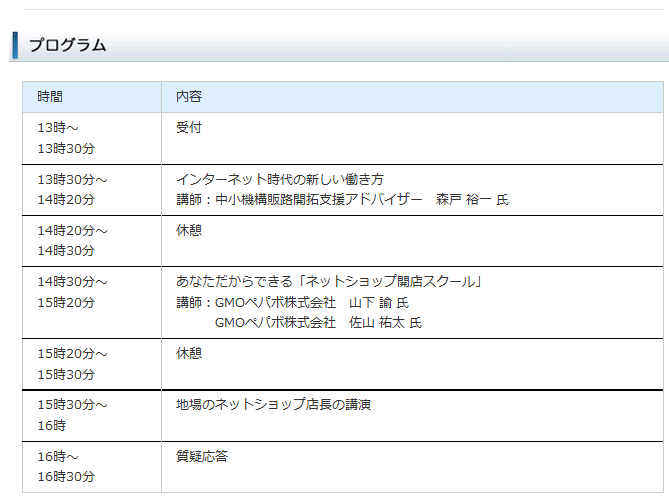Click the ネットショップ開店スクール session title
Screen dimensions: 669x500
(329, 281)
